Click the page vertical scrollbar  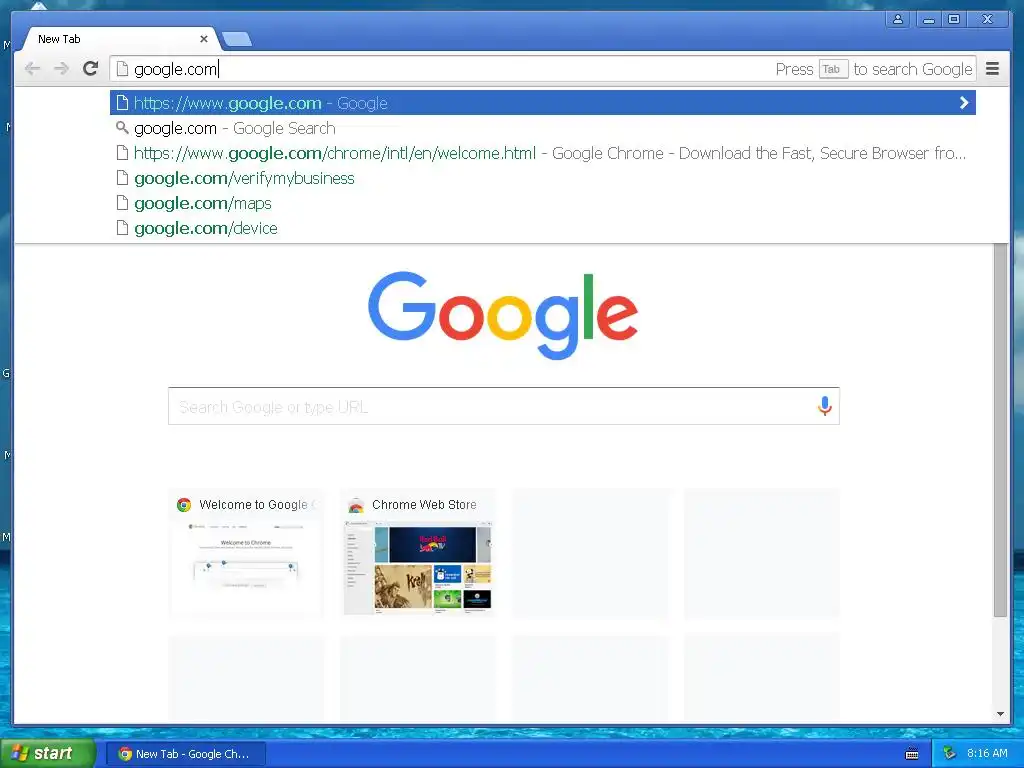(1000, 430)
